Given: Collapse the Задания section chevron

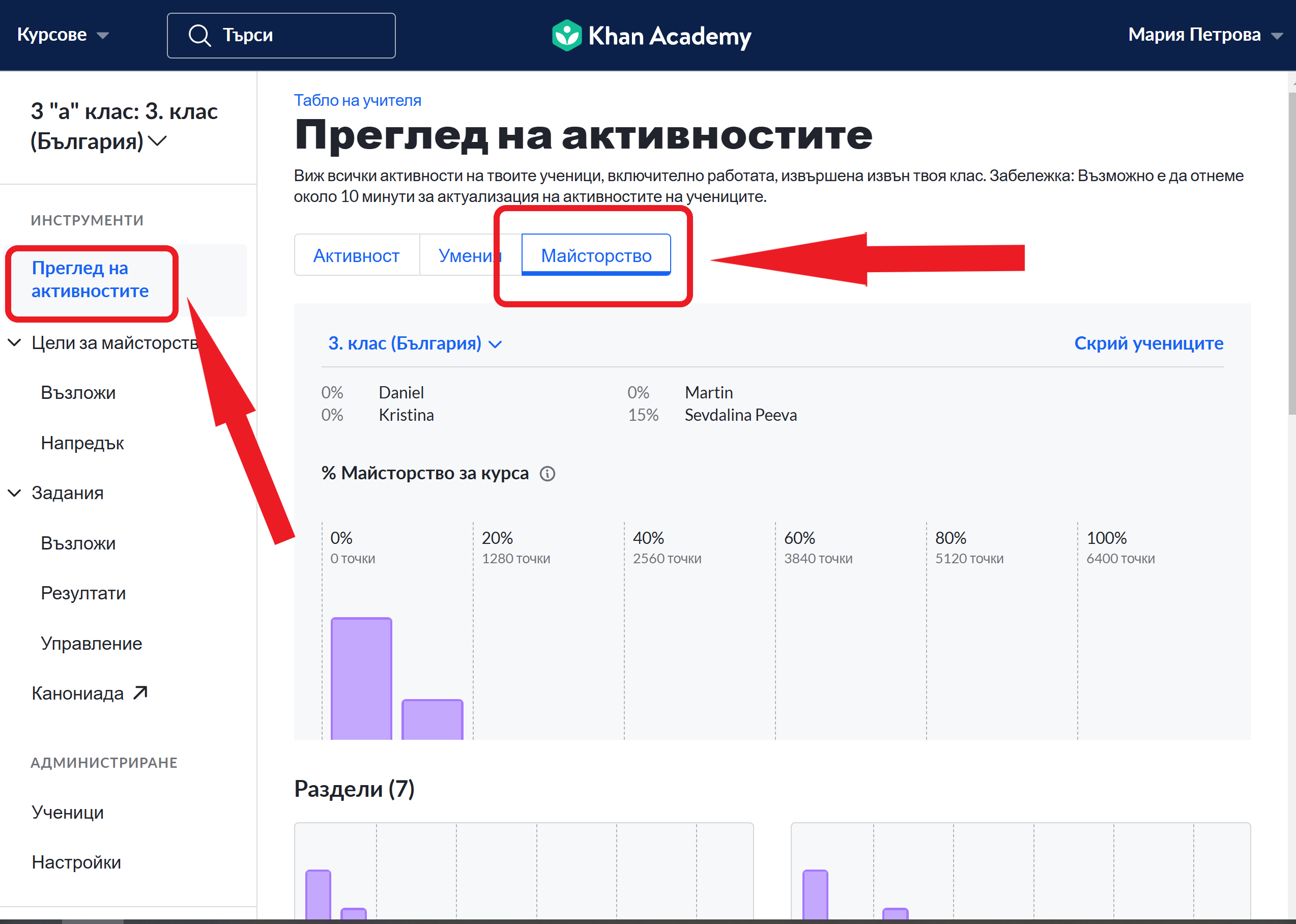Looking at the screenshot, I should (x=14, y=493).
